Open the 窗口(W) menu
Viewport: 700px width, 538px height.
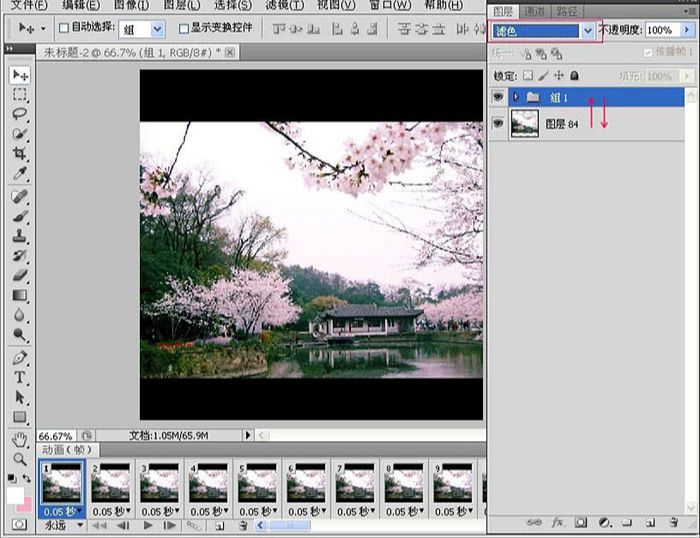coord(390,5)
